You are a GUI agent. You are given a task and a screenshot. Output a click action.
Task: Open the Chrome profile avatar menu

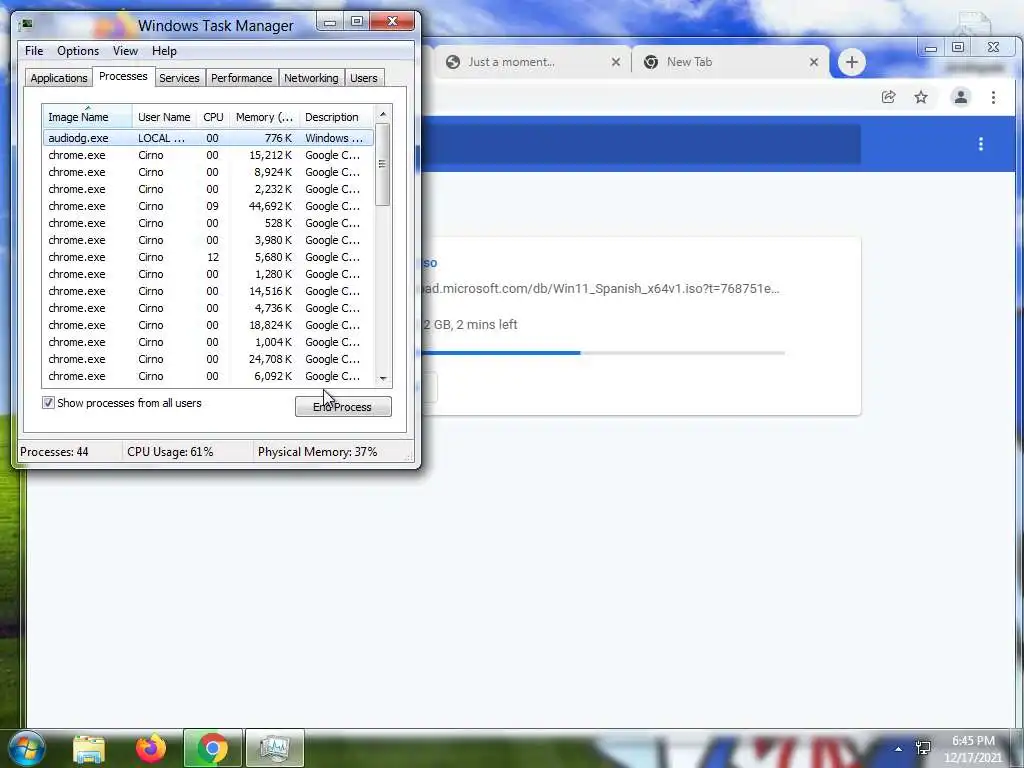[961, 97]
